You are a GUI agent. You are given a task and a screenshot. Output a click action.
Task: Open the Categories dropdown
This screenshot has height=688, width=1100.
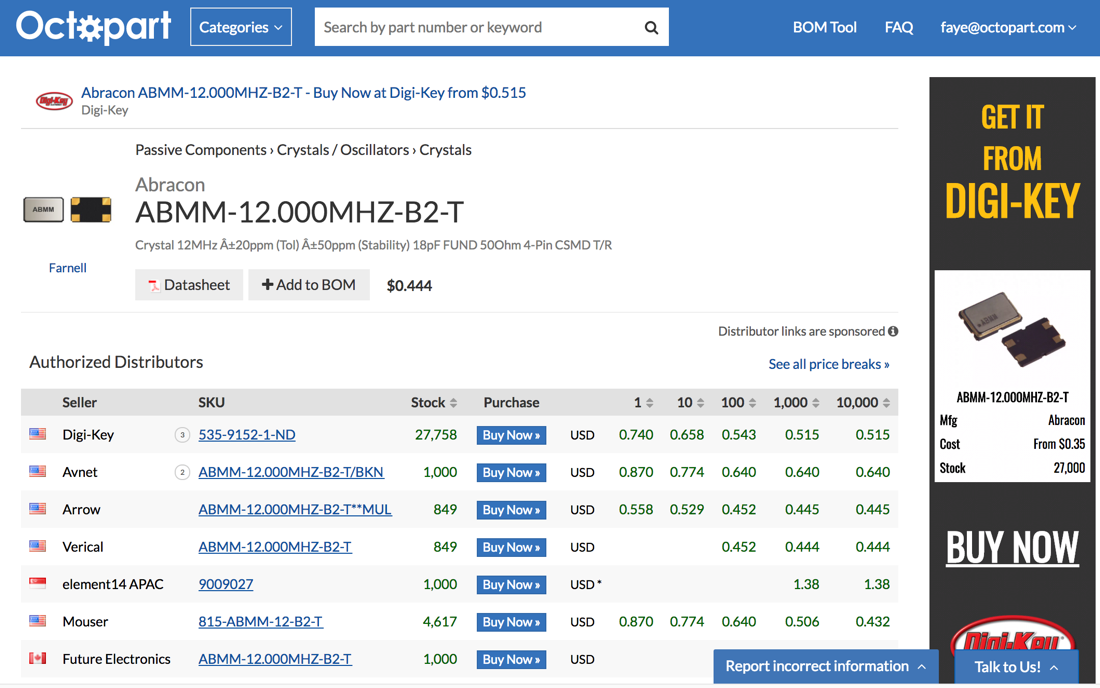coord(241,27)
